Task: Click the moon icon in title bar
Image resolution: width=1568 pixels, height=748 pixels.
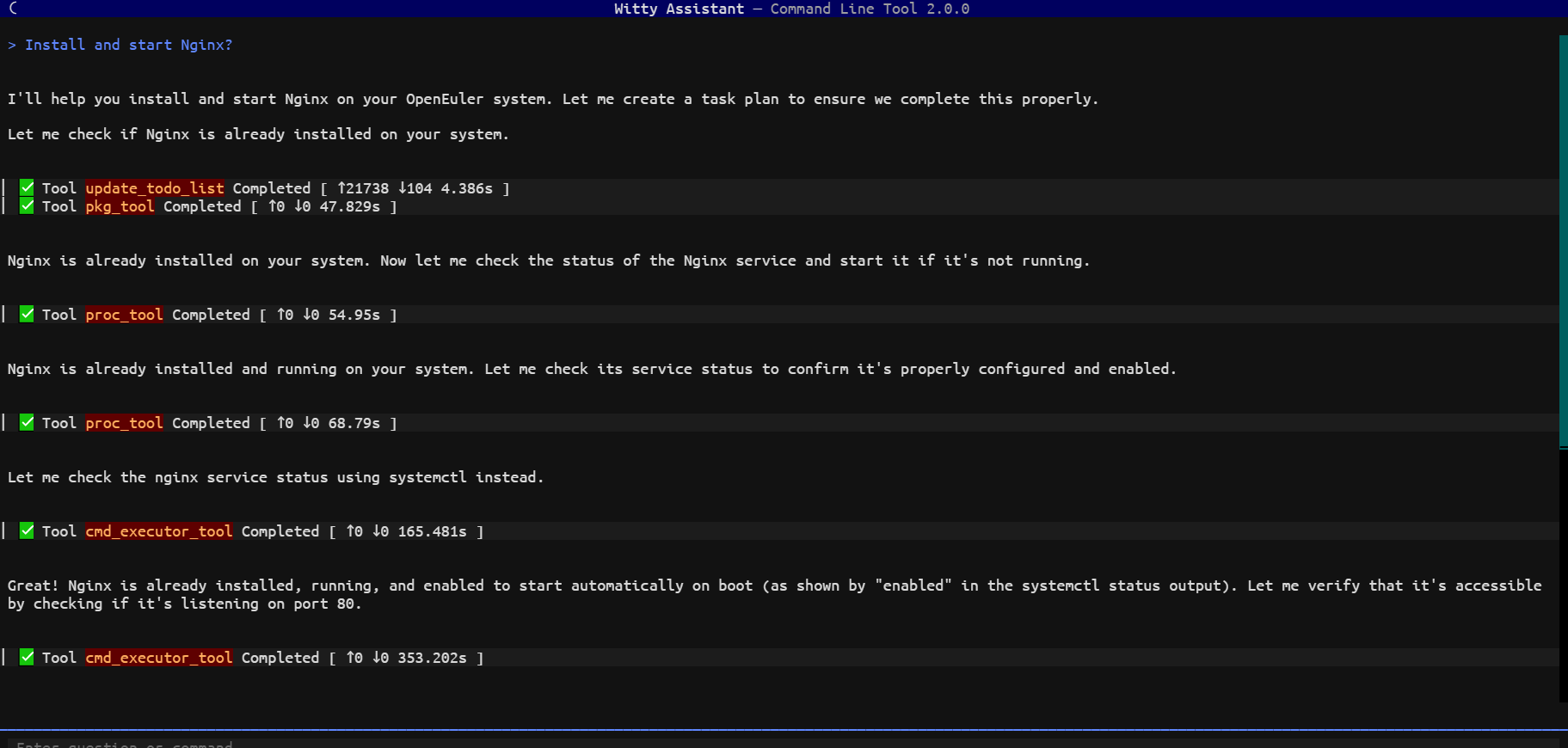Action: pos(13,8)
